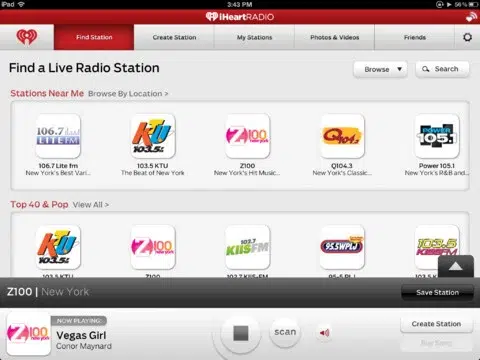The image size is (480, 360).
Task: Select Z100 logo in Top 40 & Pop
Action: [153, 247]
